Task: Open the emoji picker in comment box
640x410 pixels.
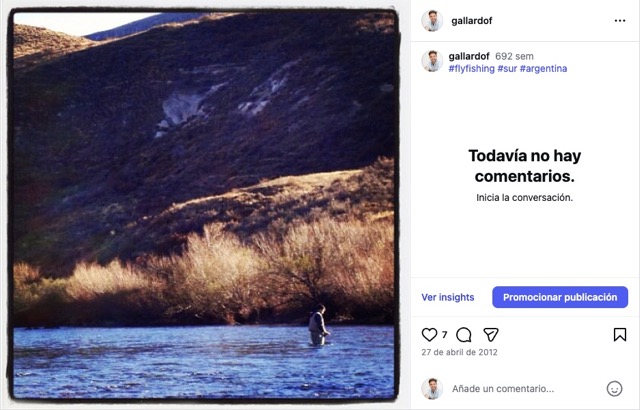Action: pos(614,389)
